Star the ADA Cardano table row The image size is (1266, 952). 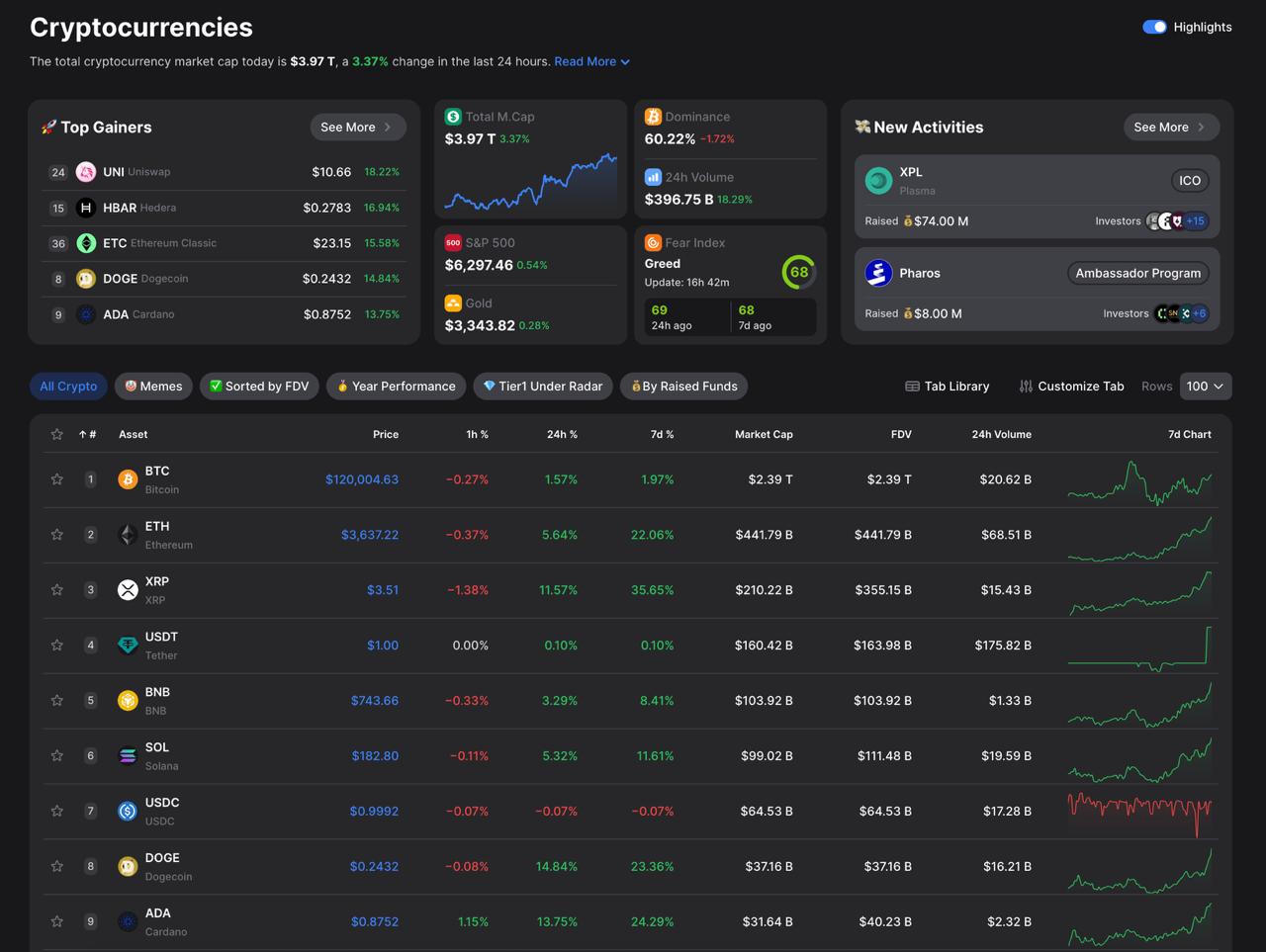coord(57,922)
